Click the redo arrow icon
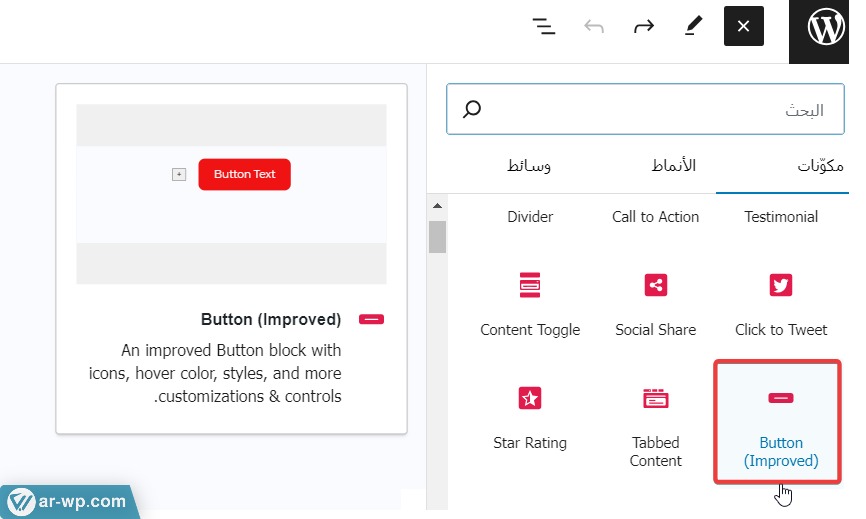The image size is (866, 519). (643, 26)
